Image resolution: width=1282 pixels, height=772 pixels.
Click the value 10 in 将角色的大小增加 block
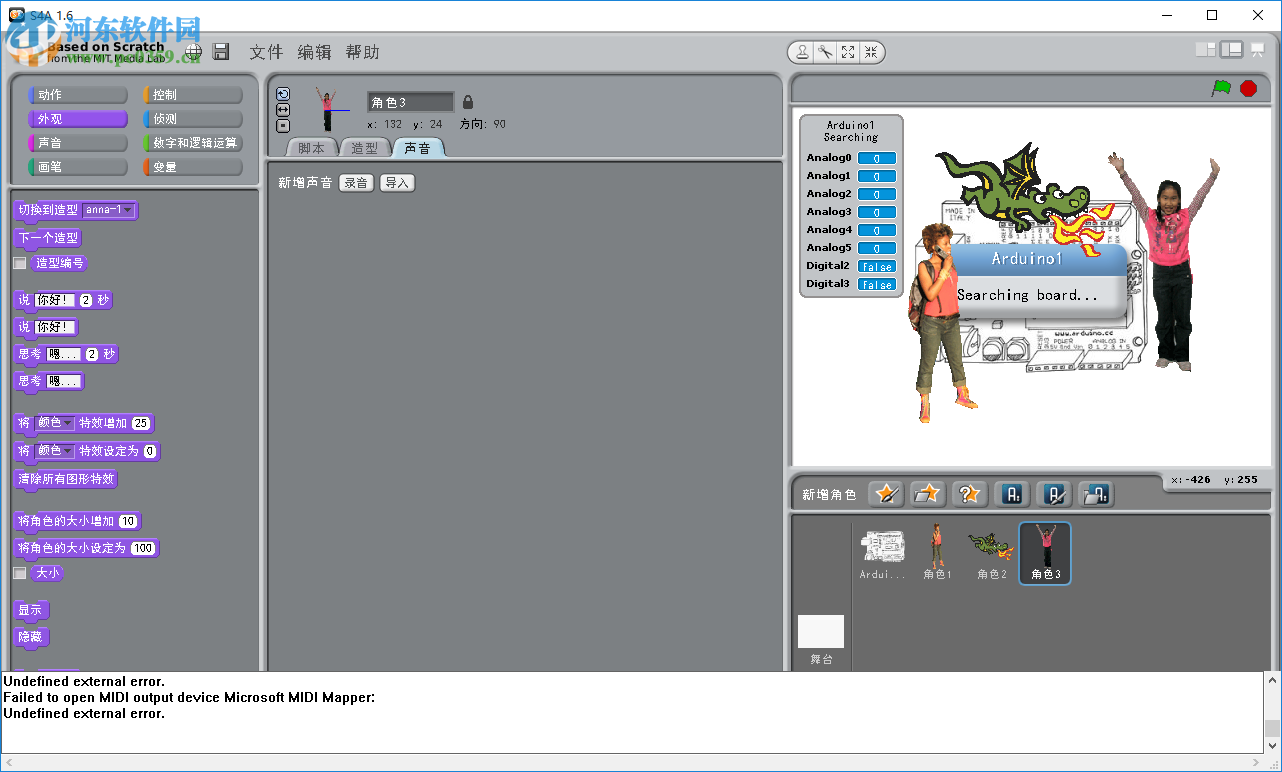[128, 521]
